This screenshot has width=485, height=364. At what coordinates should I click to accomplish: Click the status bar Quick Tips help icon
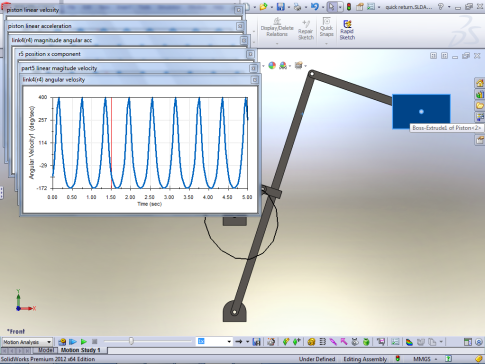[x=449, y=359]
